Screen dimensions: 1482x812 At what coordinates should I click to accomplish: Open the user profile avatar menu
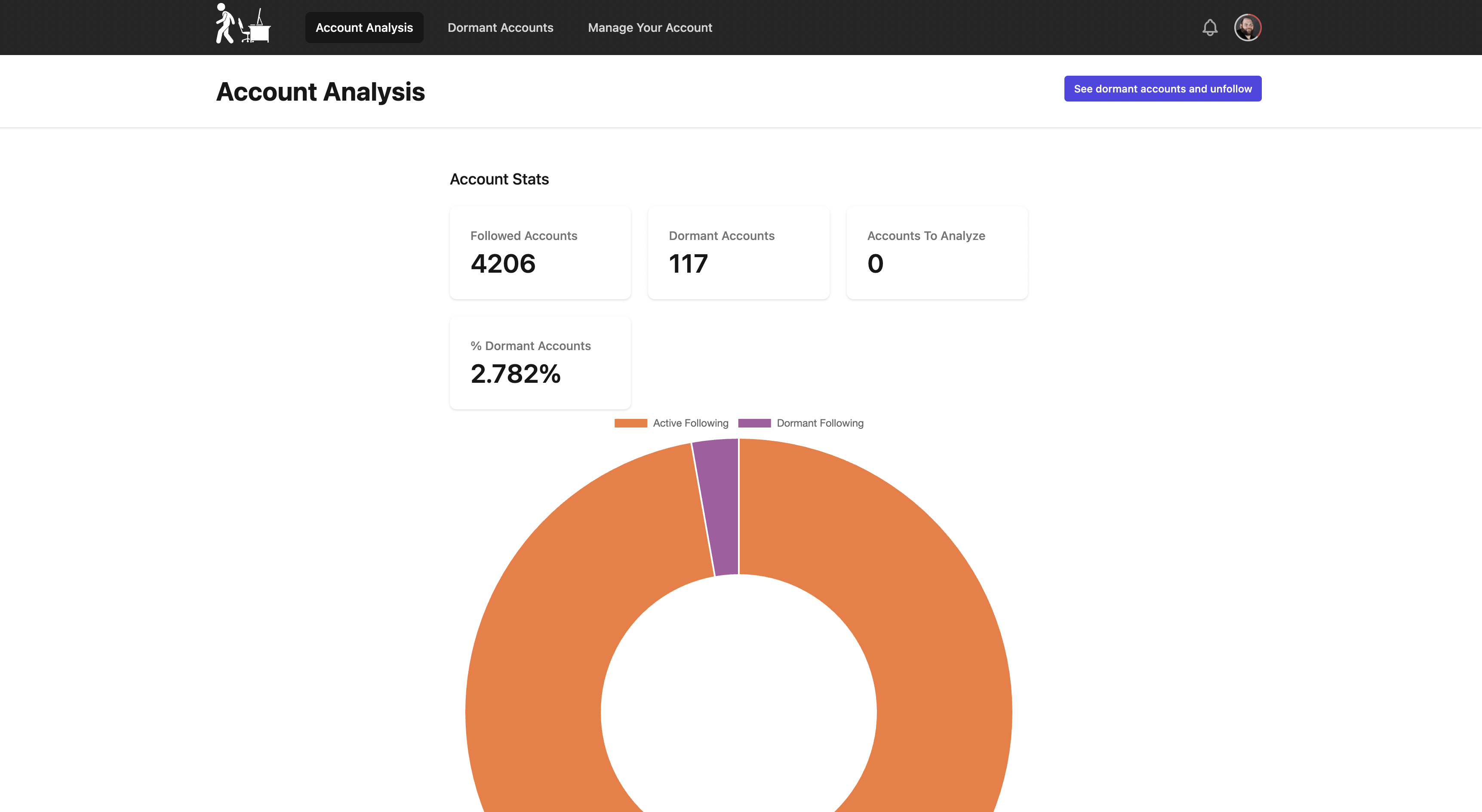click(1248, 28)
